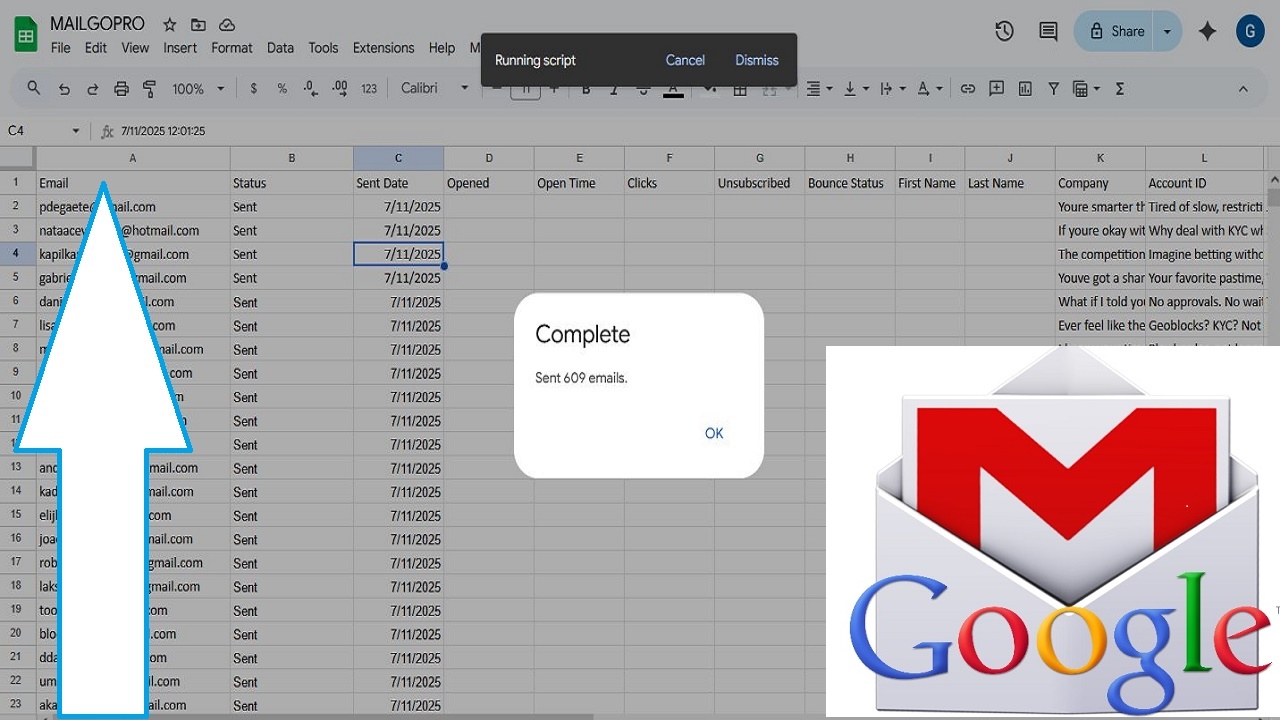Open the more number formats 123 menu
This screenshot has height=720, width=1280.
point(369,89)
